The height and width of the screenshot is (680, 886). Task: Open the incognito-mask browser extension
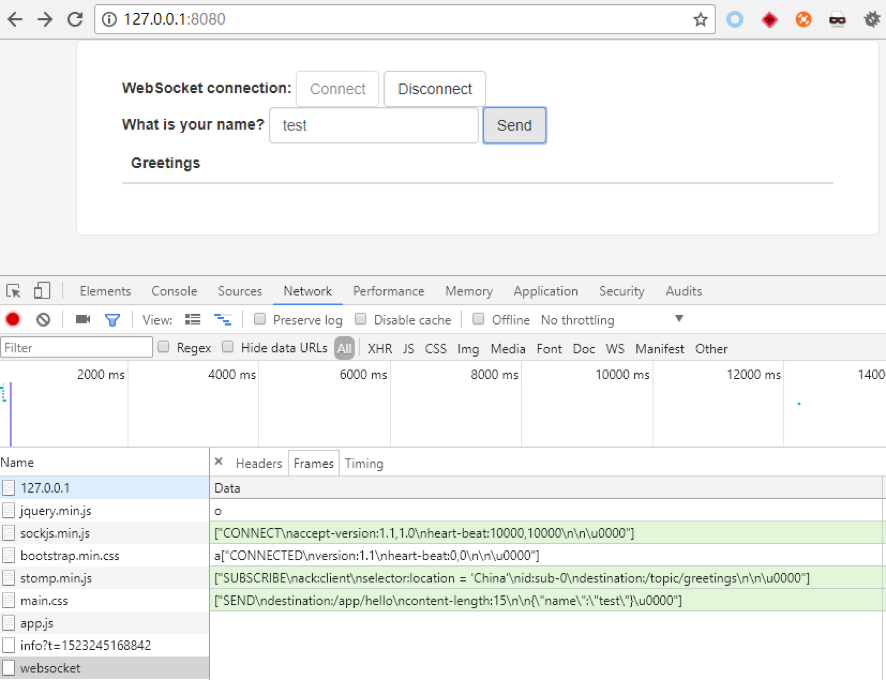837,18
